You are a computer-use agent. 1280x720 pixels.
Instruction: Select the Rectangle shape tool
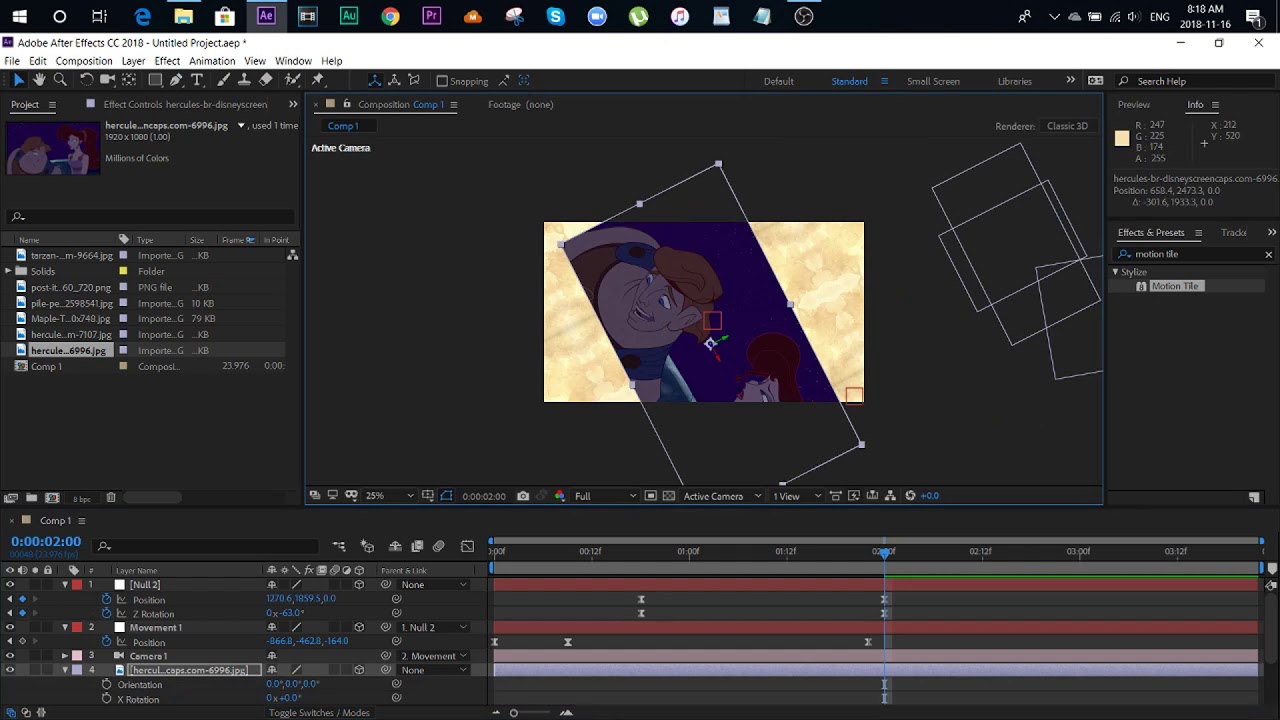155,80
